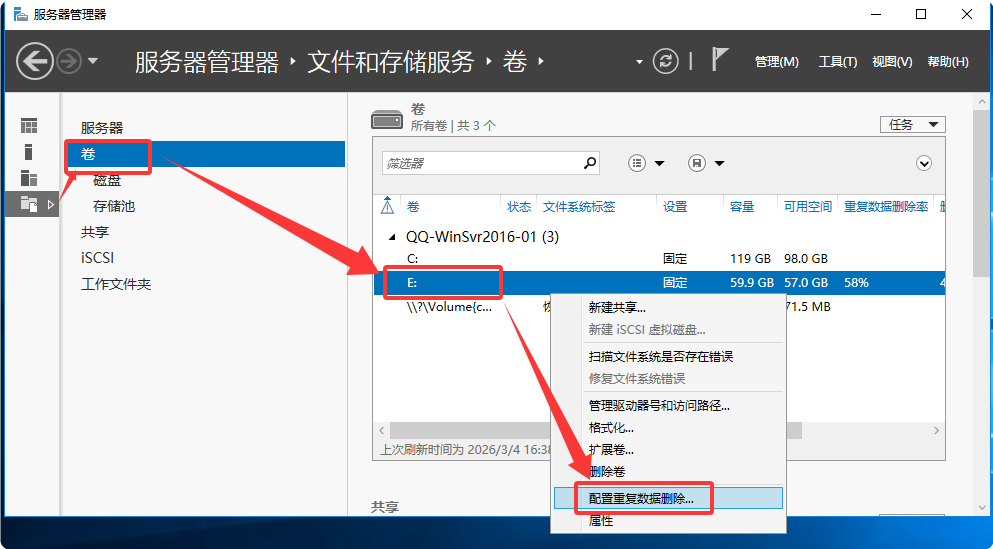The width and height of the screenshot is (993, 549).
Task: Sort by the 卷 column header
Action: pos(413,206)
